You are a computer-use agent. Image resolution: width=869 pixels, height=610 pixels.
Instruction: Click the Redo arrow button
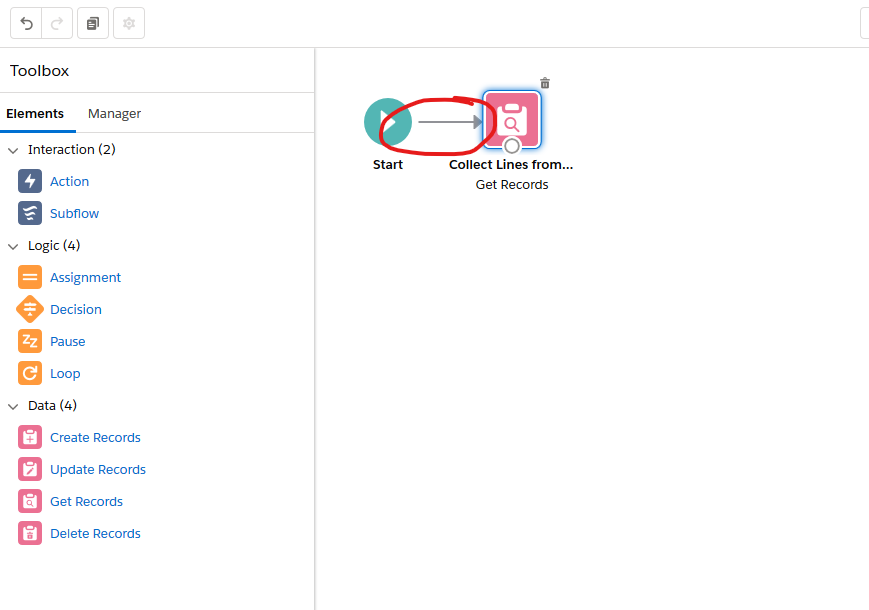57,23
